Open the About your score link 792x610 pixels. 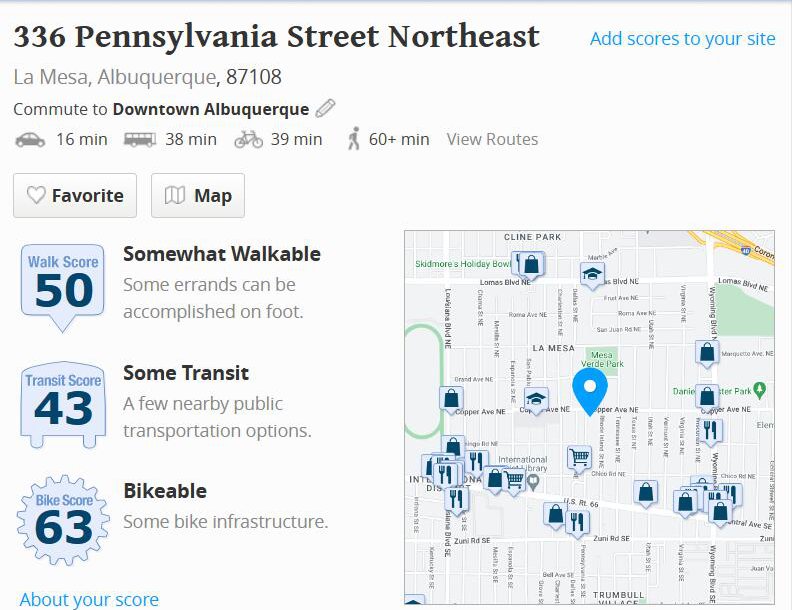pyautogui.click(x=89, y=599)
